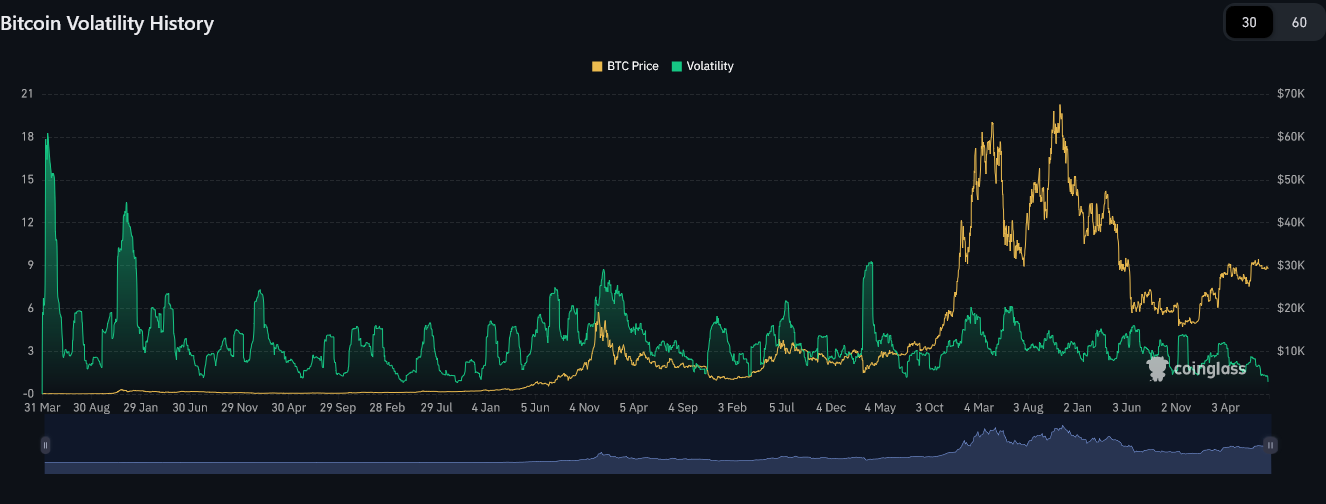The height and width of the screenshot is (504, 1326).
Task: Click the highest BTC price peak on chart
Action: [x=1059, y=107]
